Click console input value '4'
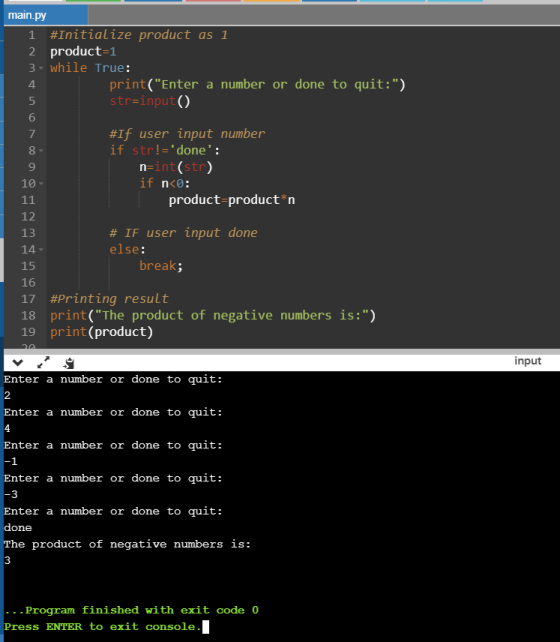 pyautogui.click(x=7, y=429)
